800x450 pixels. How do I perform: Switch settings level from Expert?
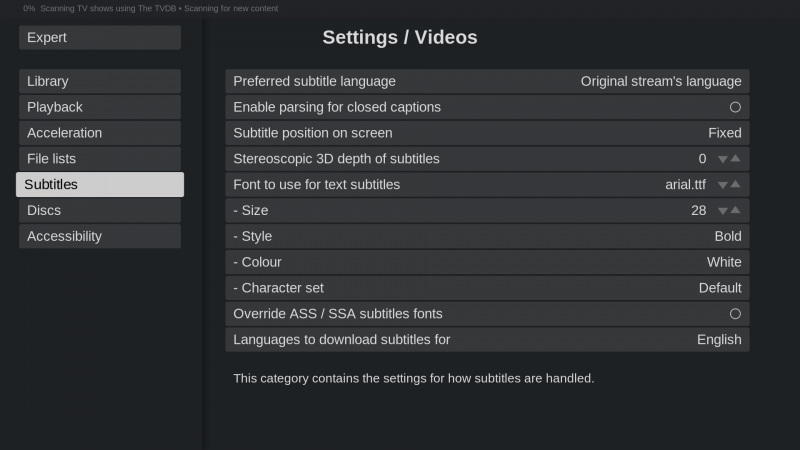point(100,38)
